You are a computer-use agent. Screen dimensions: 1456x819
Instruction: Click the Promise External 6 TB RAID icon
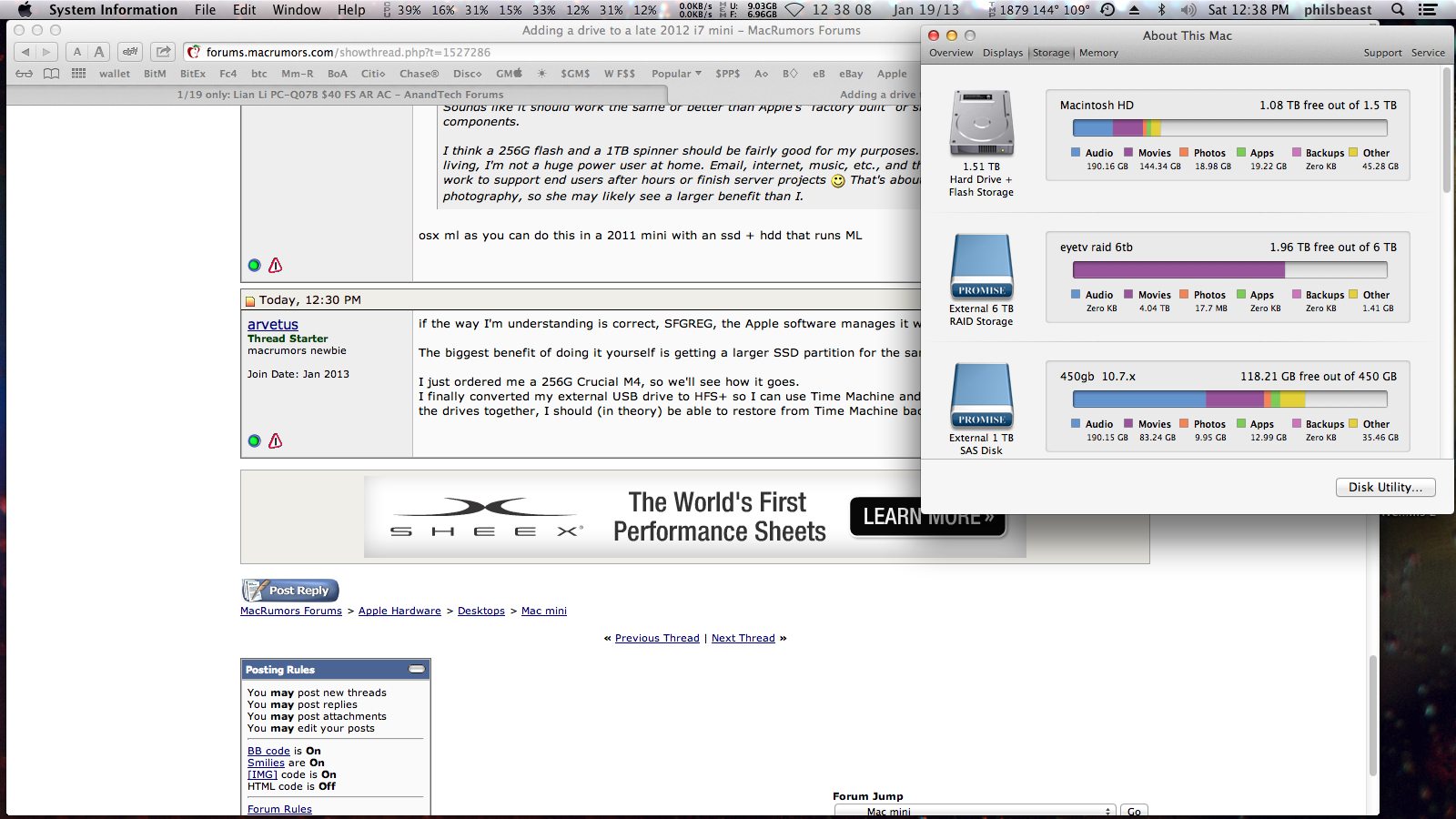coord(982,267)
